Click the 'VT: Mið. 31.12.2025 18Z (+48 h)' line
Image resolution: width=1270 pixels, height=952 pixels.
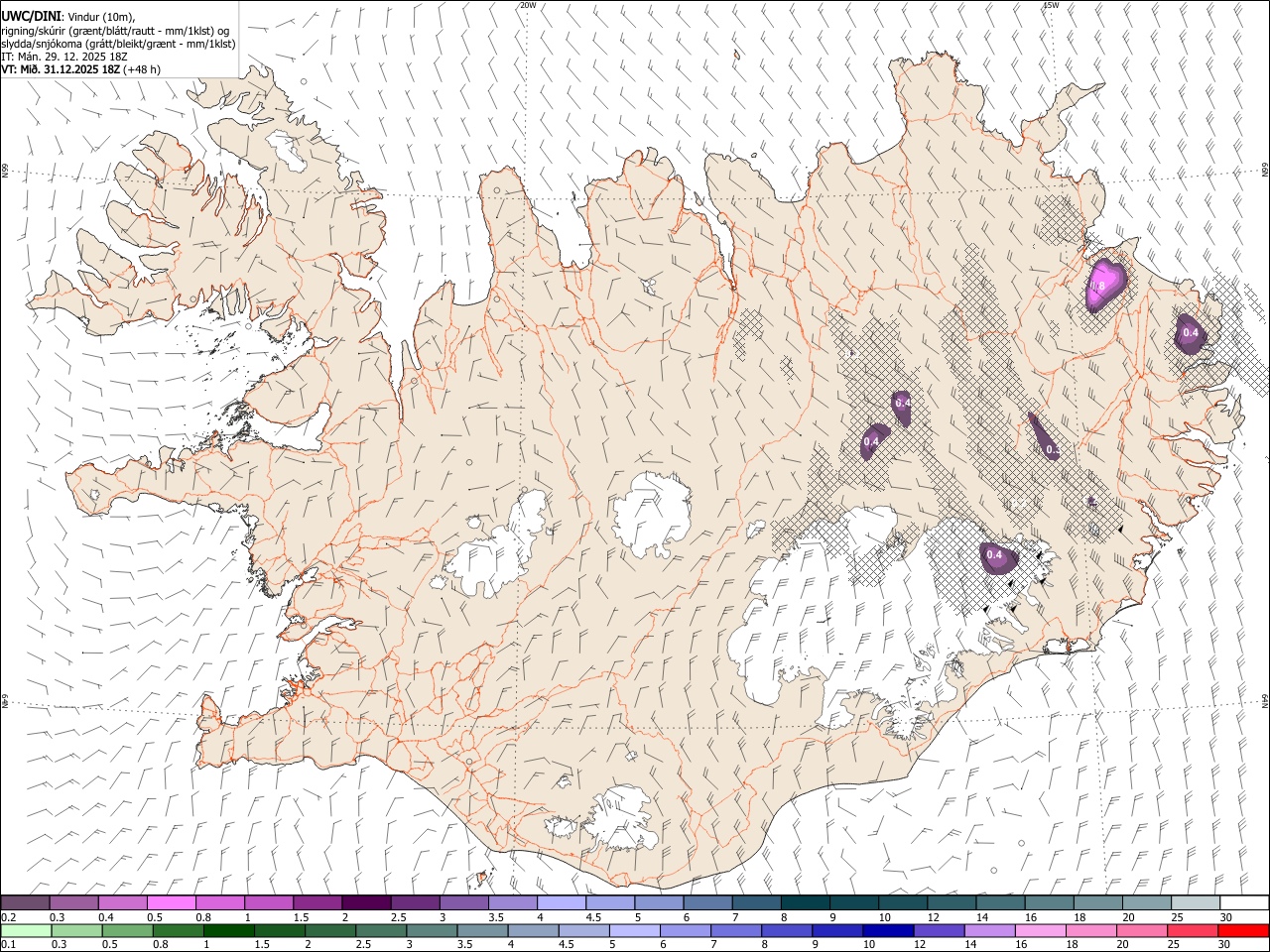81,69
